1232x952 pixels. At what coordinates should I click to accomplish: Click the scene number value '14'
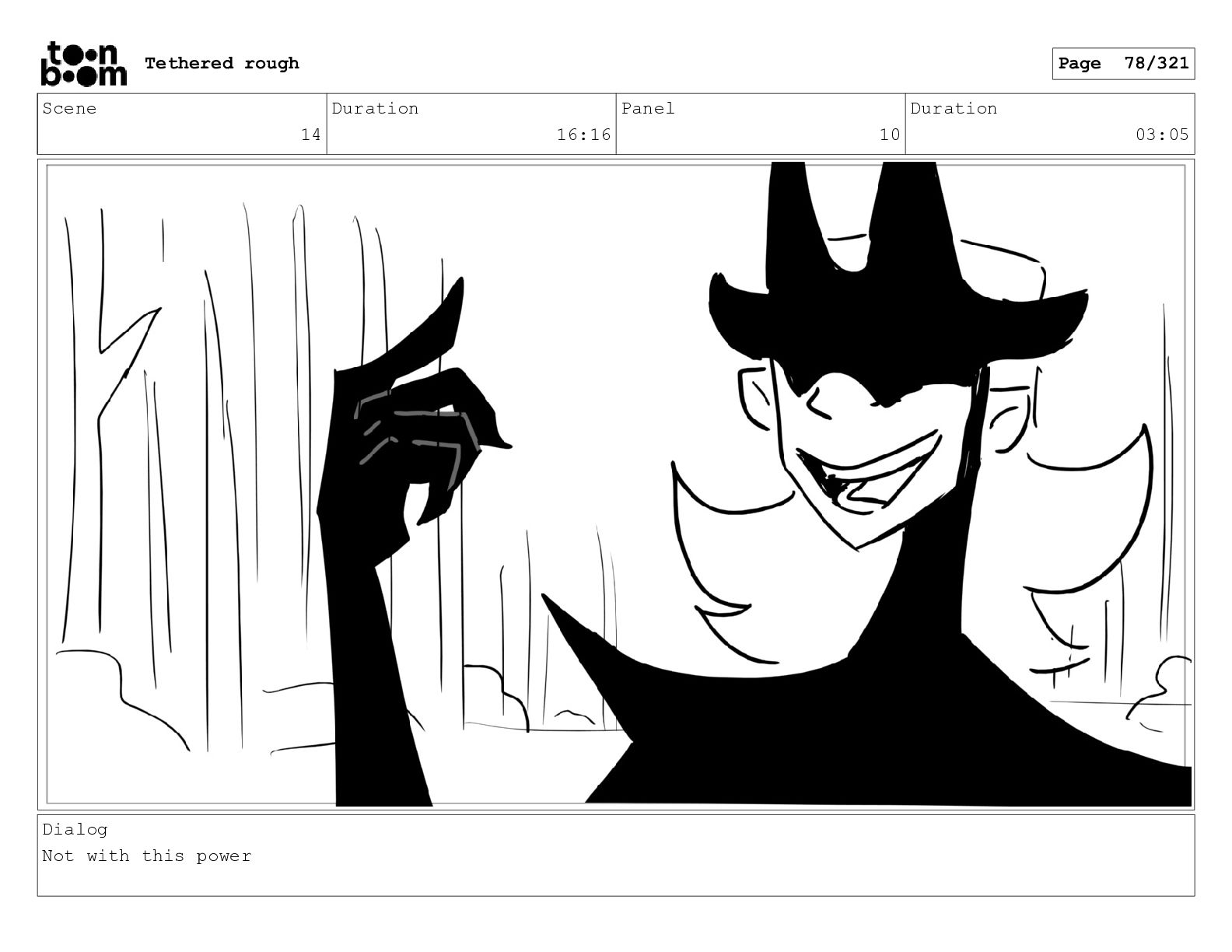310,135
